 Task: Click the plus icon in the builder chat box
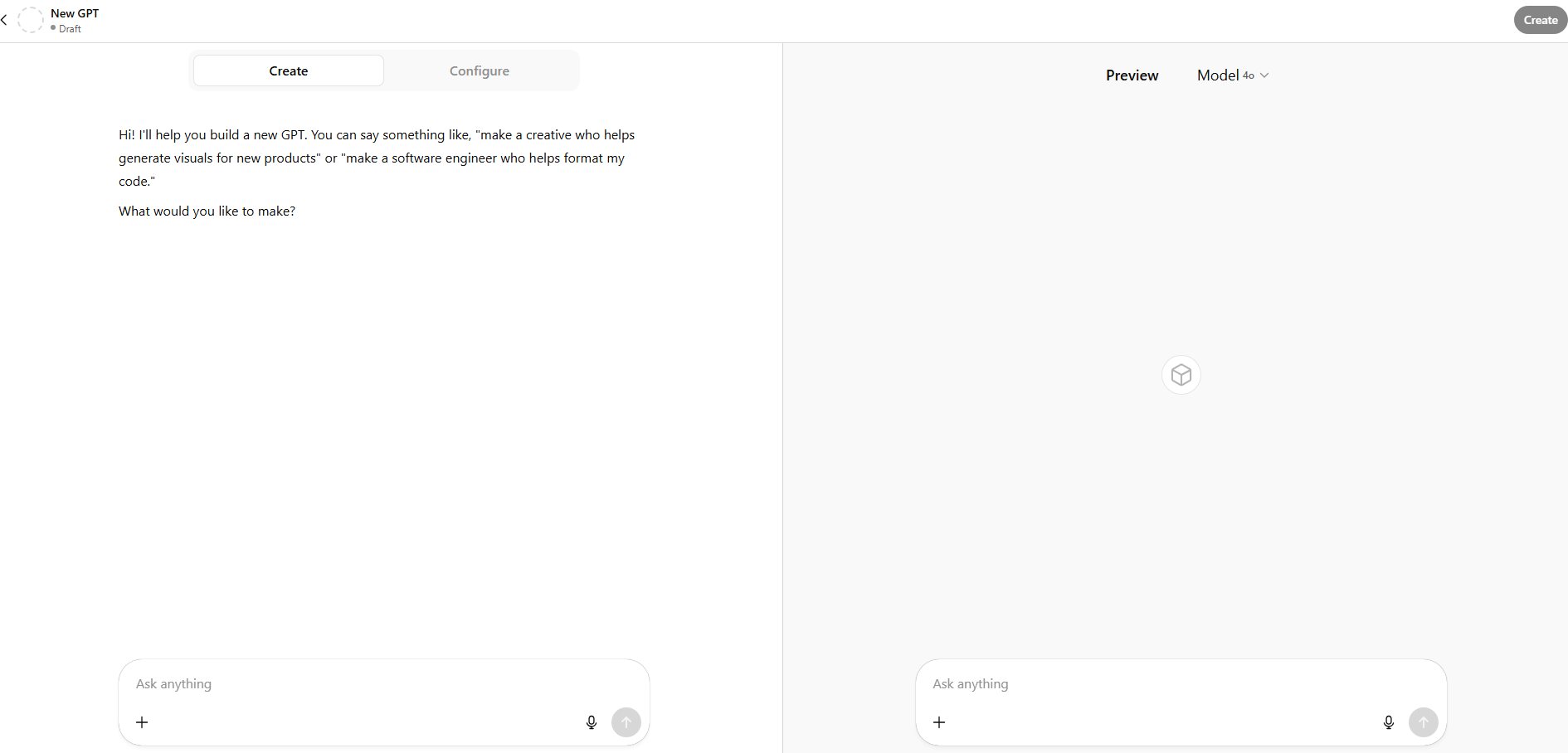142,722
